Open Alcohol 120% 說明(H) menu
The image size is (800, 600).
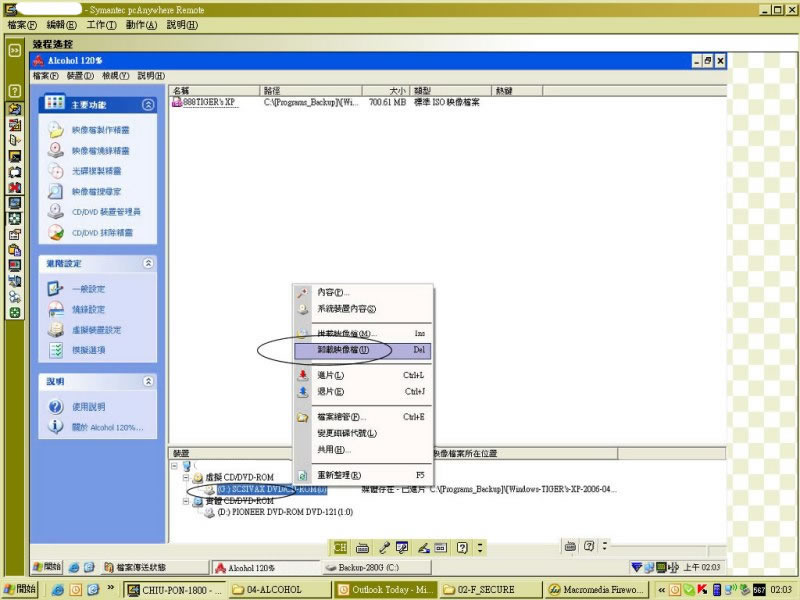151,76
